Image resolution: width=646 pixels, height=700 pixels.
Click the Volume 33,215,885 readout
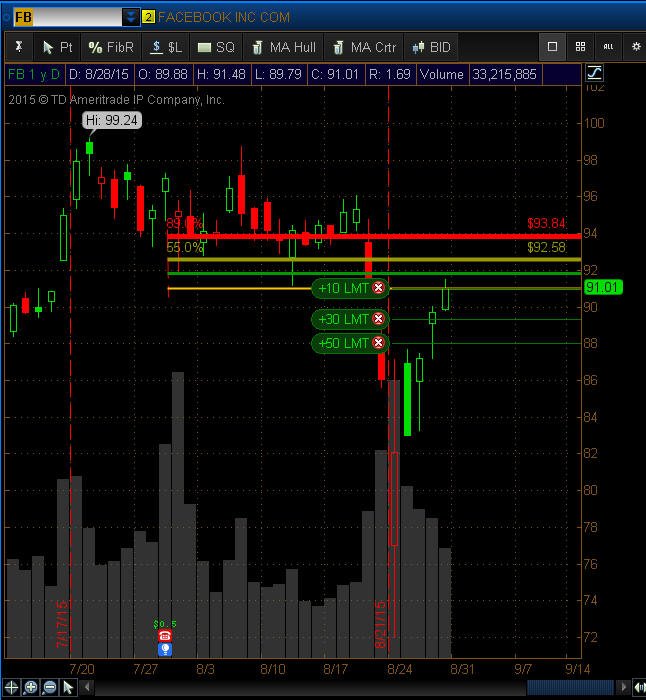tap(479, 74)
